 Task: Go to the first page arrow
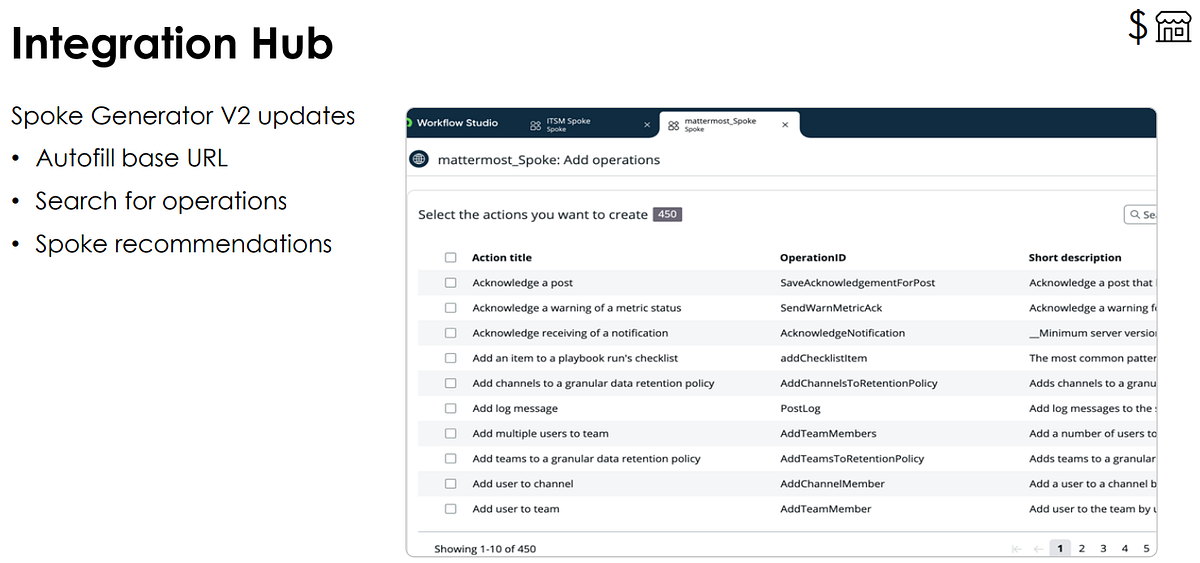[x=1017, y=549]
